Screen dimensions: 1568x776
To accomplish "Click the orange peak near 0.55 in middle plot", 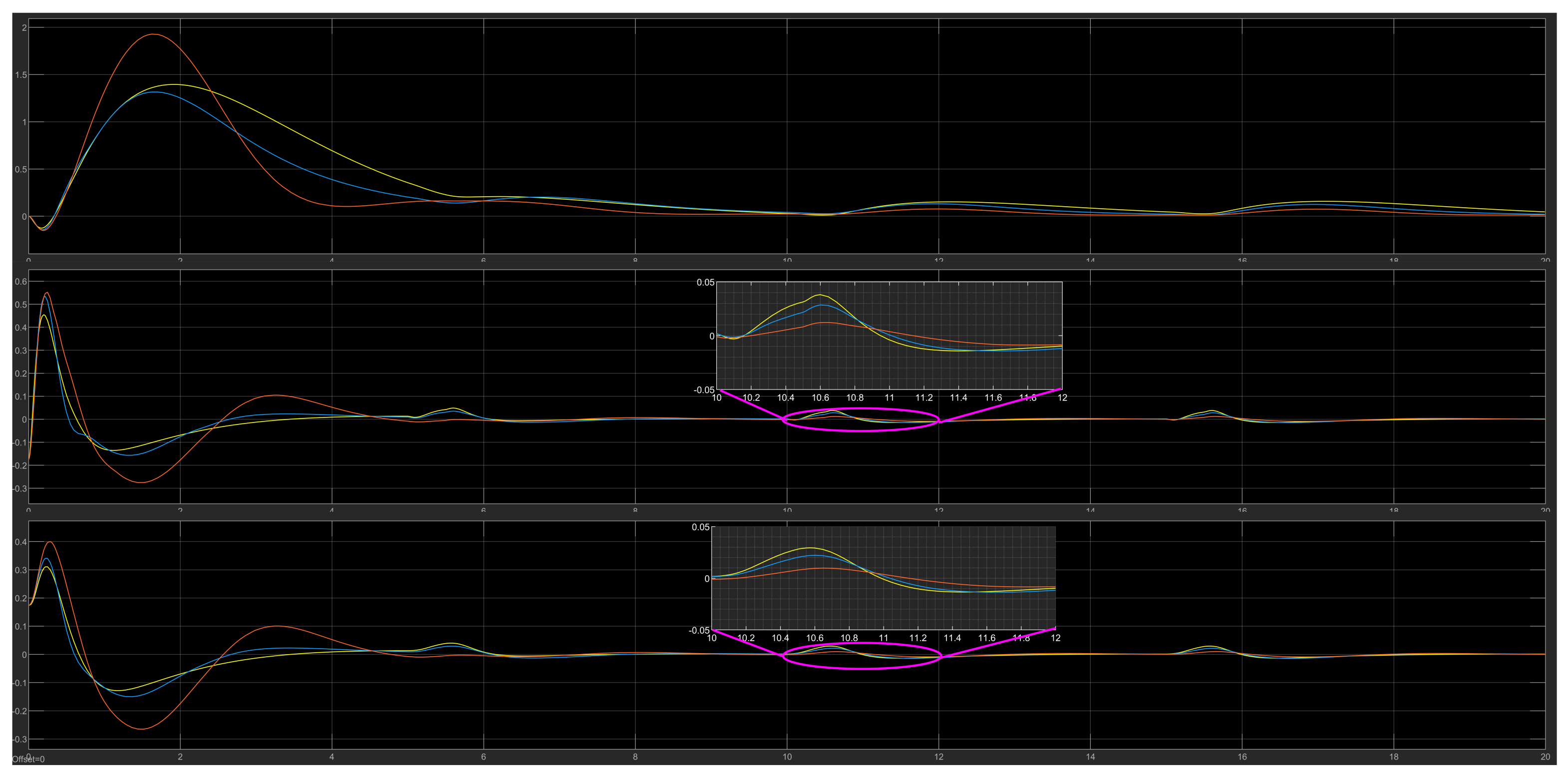I will click(x=47, y=293).
